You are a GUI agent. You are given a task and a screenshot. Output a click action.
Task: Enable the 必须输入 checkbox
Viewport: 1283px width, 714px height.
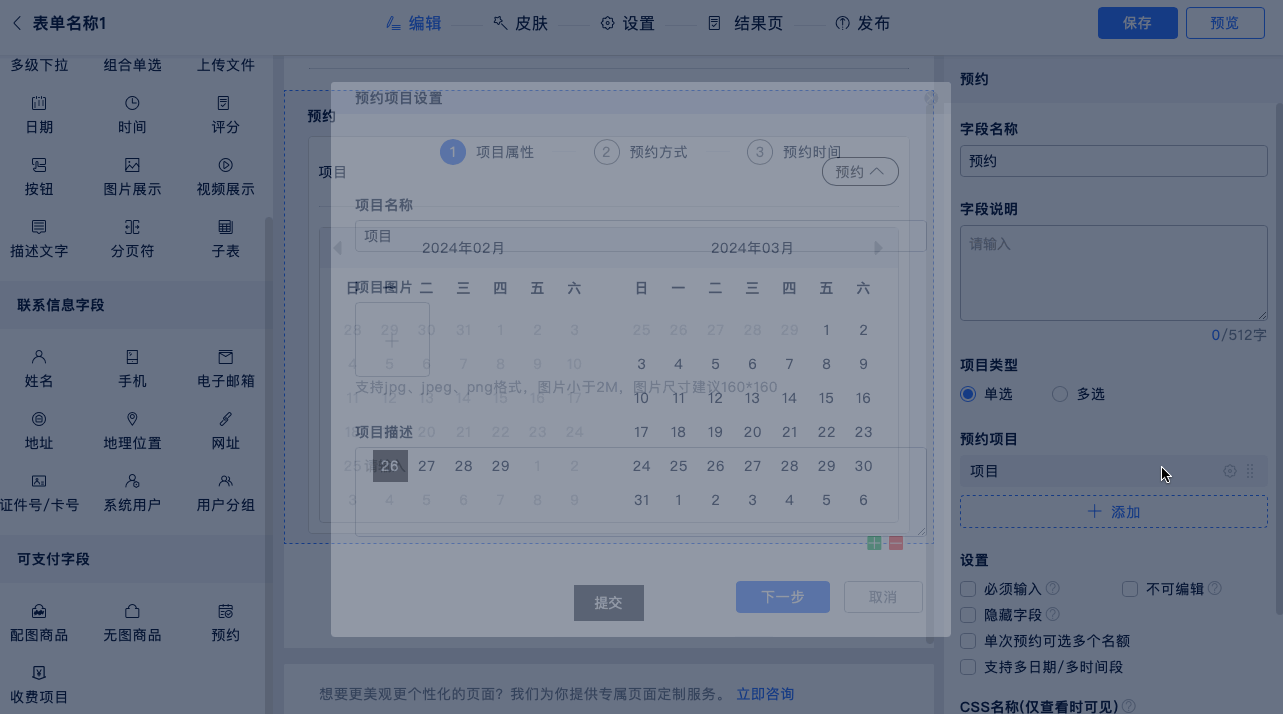click(x=968, y=589)
